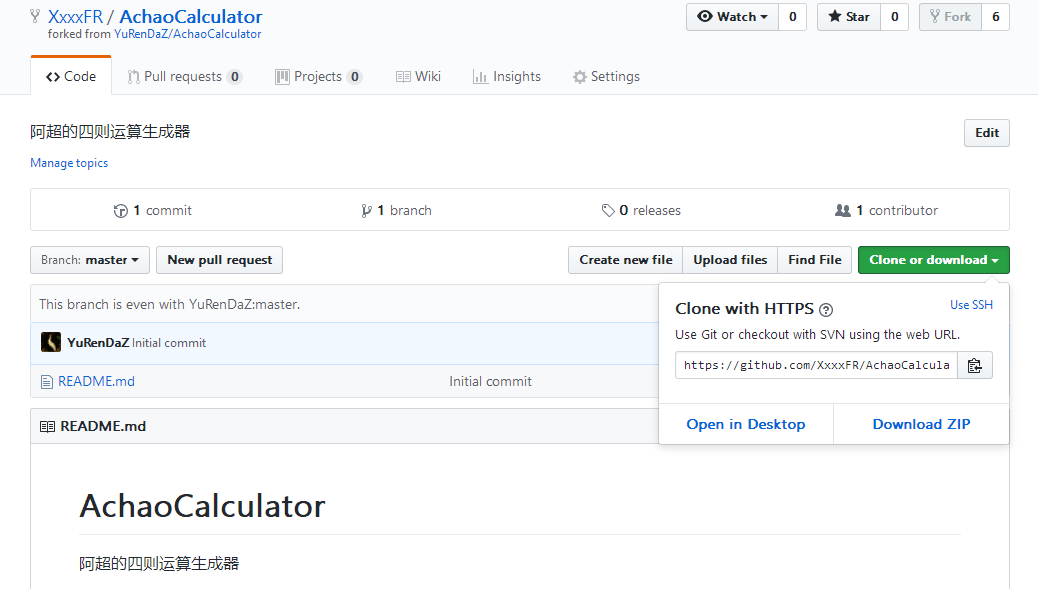The height and width of the screenshot is (589, 1038).
Task: Click the help icon beside Clone with HTTPS
Action: 826,310
